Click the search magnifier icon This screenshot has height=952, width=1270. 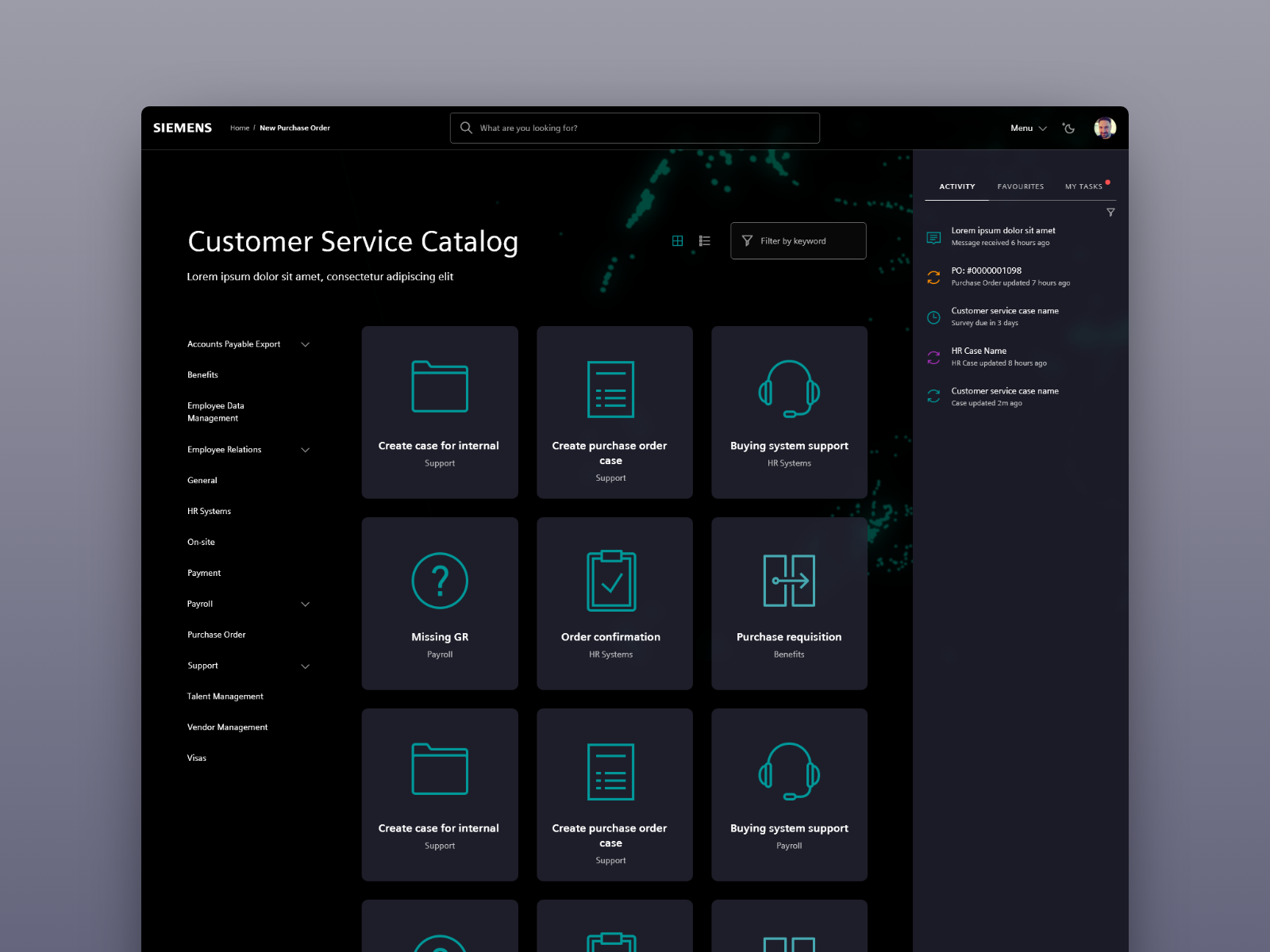(x=467, y=128)
